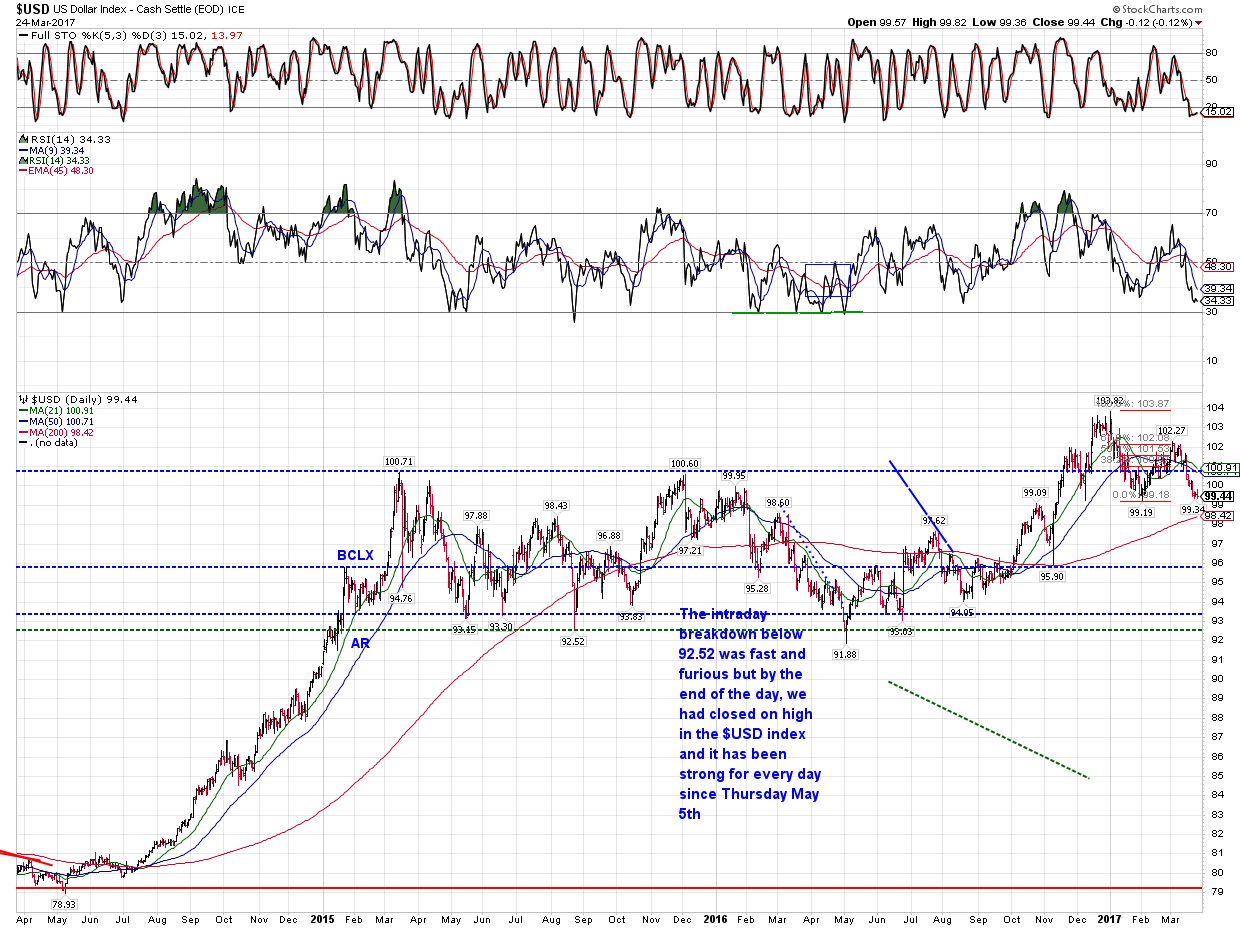Click the 100.71 peak price label
This screenshot has height=928, width=1240.
(x=399, y=462)
